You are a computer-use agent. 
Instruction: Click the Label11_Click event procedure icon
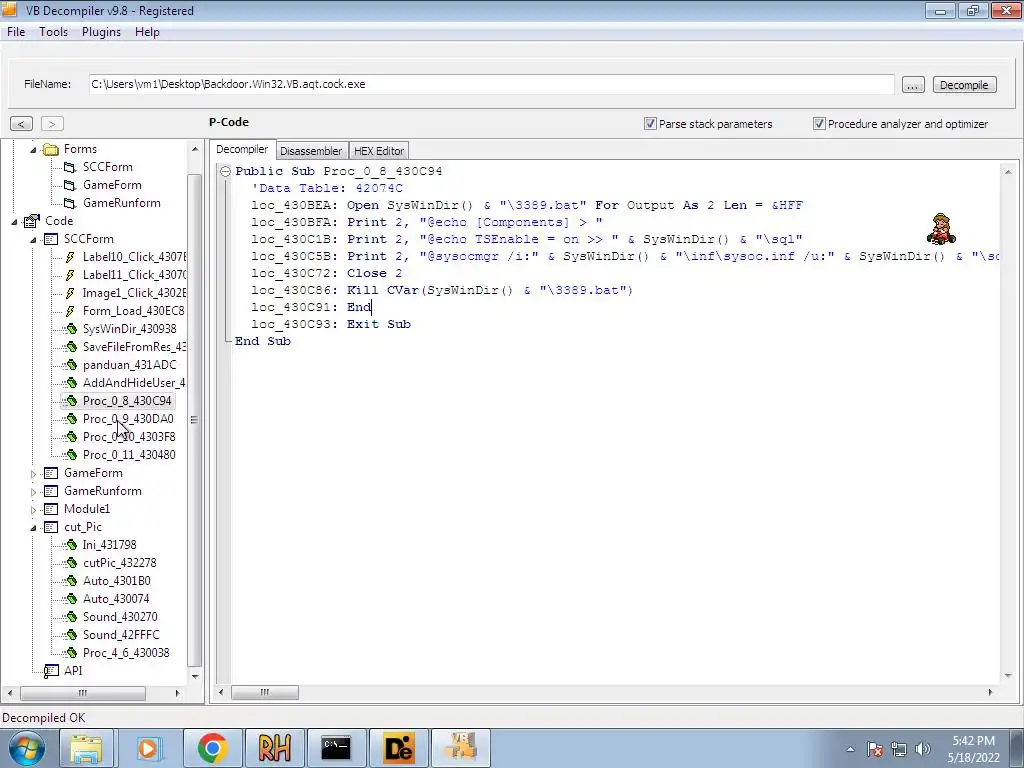click(70, 275)
